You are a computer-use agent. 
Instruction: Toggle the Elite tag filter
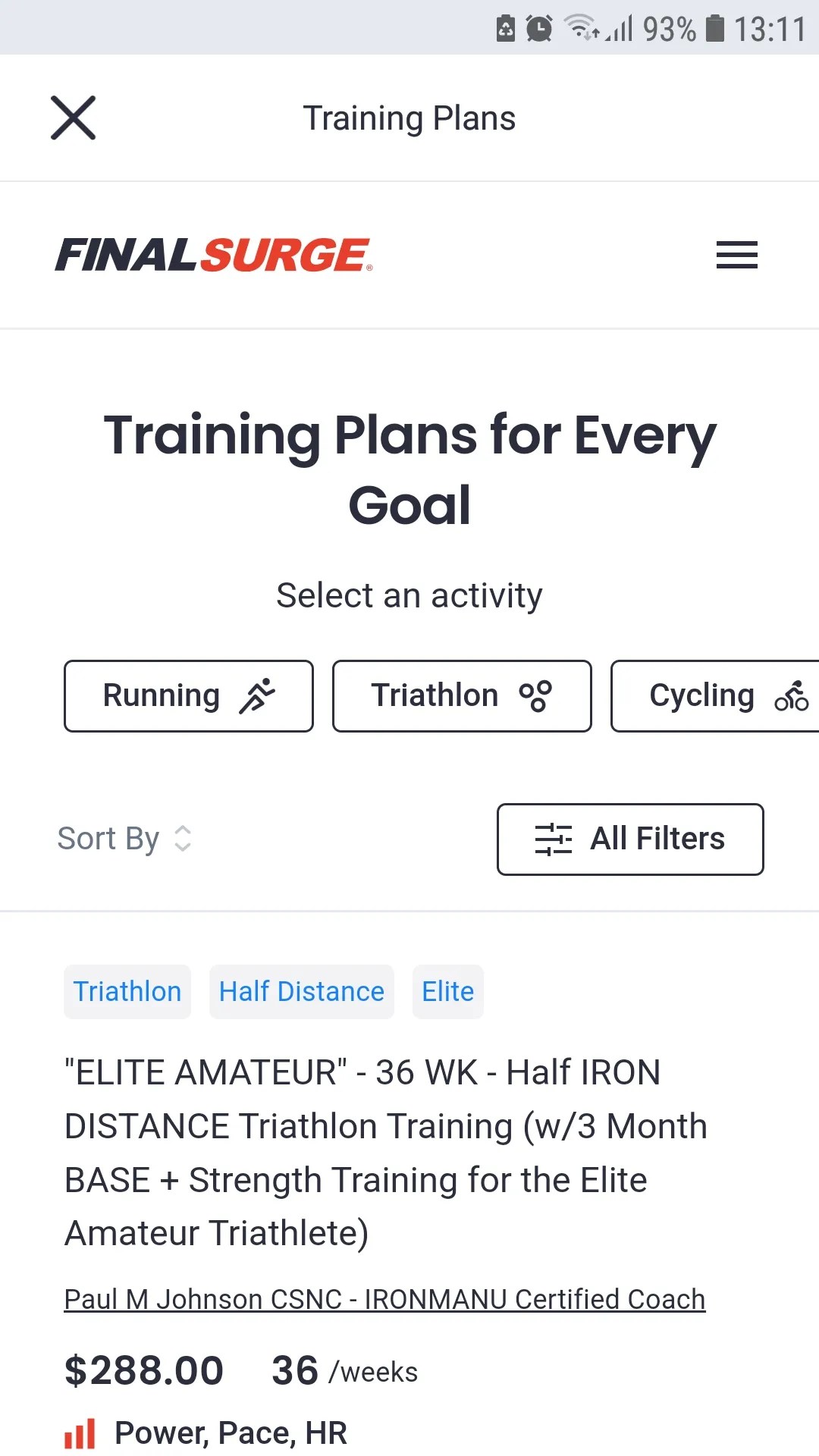[x=447, y=991]
